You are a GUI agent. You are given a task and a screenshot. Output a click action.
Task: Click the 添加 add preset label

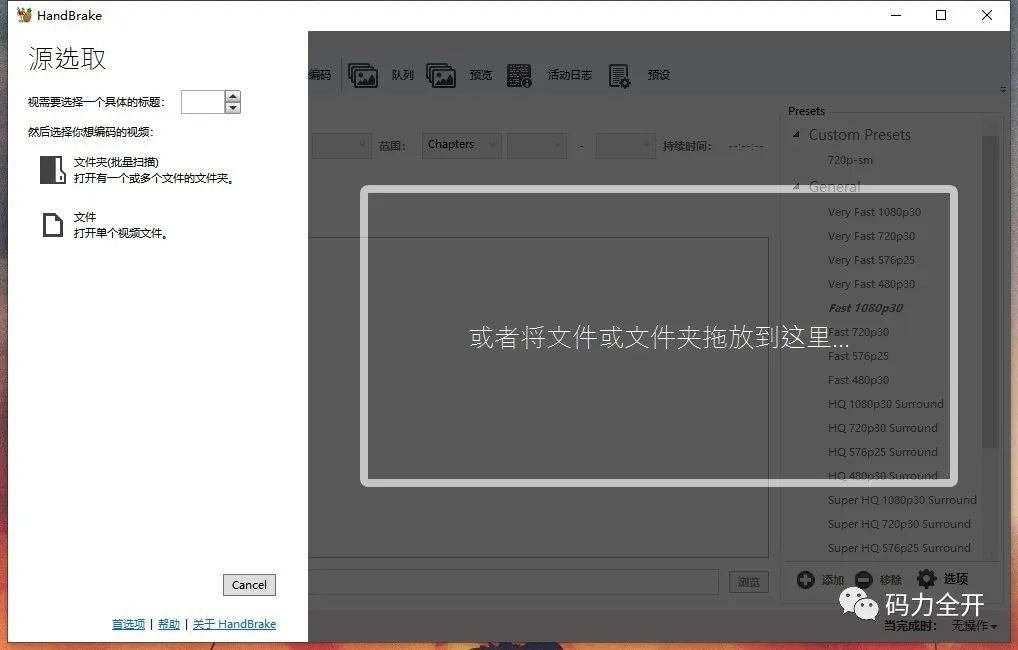[x=833, y=580]
